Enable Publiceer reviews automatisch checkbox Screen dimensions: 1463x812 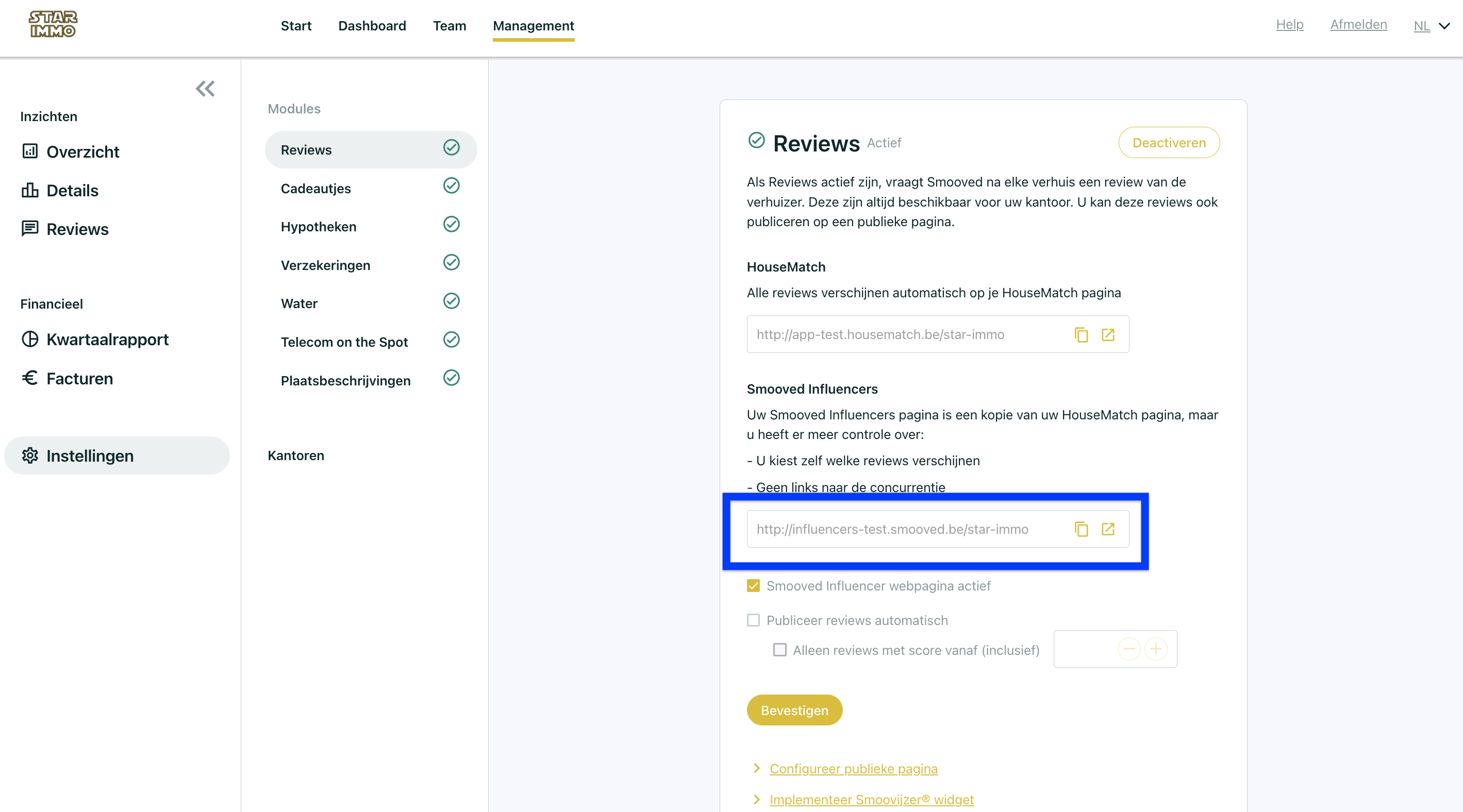pyautogui.click(x=753, y=620)
